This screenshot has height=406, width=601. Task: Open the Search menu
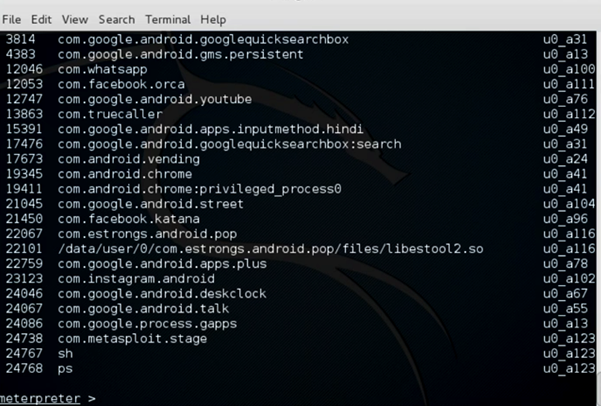(116, 19)
